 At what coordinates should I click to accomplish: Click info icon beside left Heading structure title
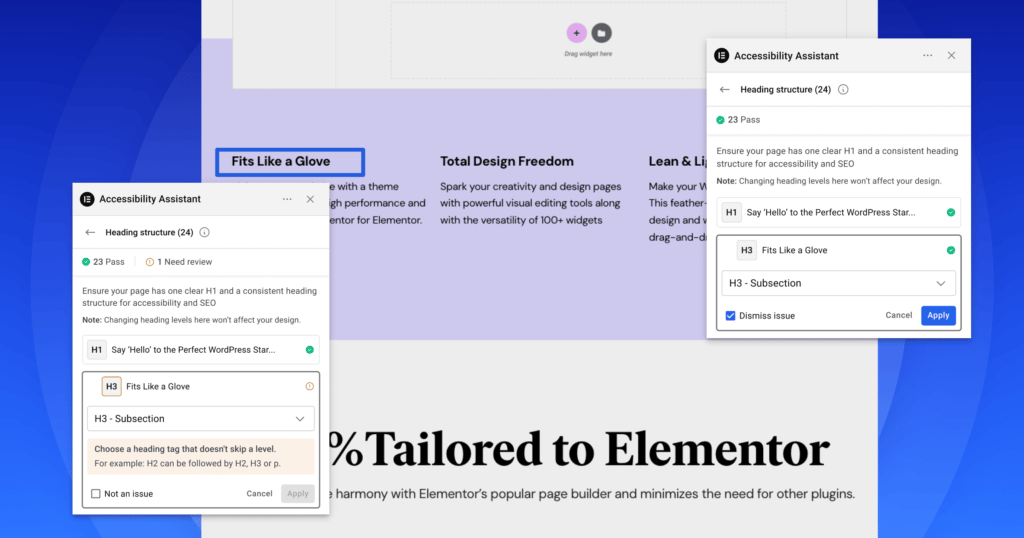pos(204,232)
